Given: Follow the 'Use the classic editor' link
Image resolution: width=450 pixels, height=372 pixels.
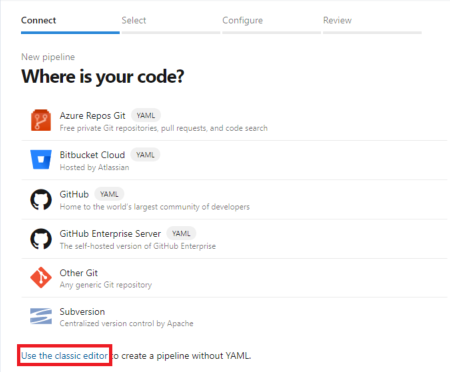Looking at the screenshot, I should 65,356.
